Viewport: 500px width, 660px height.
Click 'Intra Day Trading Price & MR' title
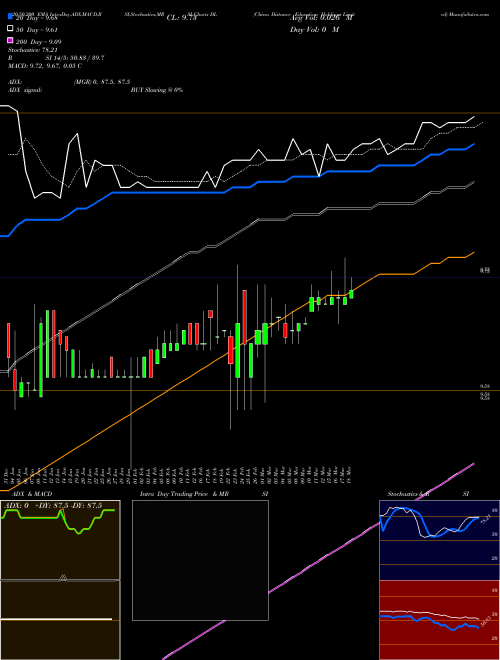click(184, 494)
